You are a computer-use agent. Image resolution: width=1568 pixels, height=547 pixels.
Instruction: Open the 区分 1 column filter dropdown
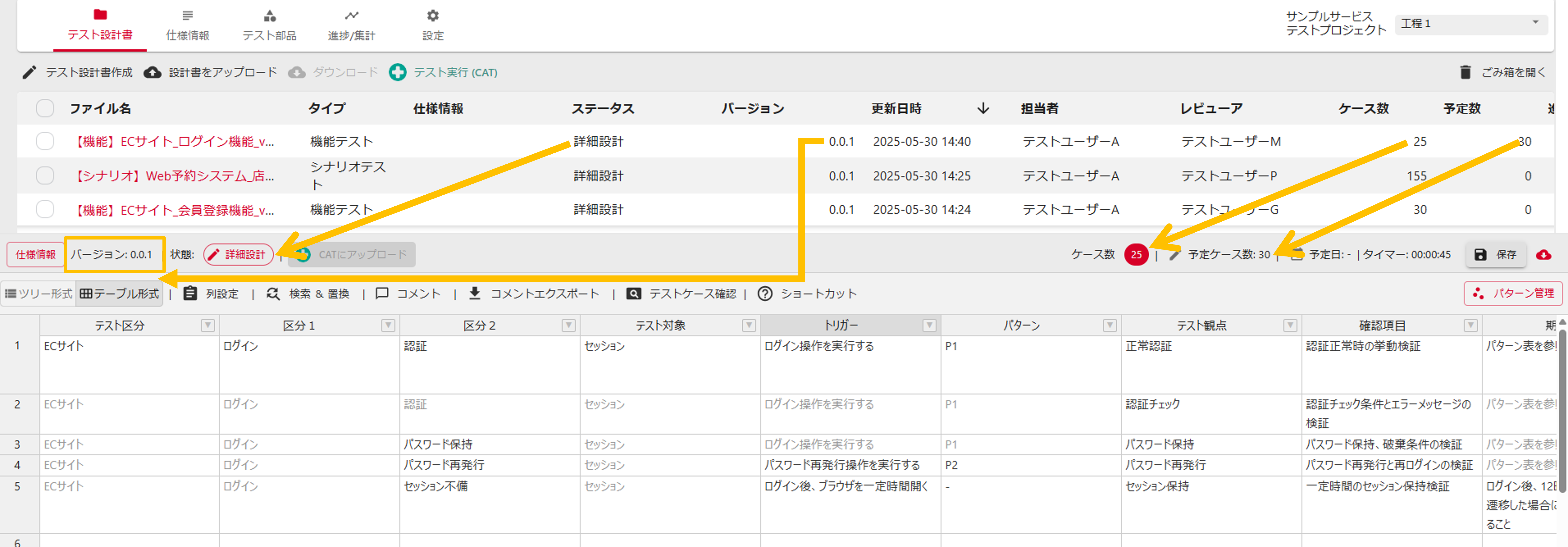tap(388, 326)
